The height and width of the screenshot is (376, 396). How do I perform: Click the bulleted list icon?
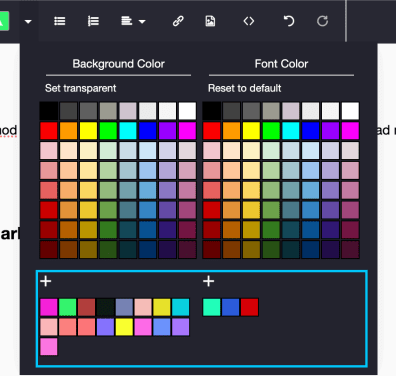pyautogui.click(x=60, y=21)
